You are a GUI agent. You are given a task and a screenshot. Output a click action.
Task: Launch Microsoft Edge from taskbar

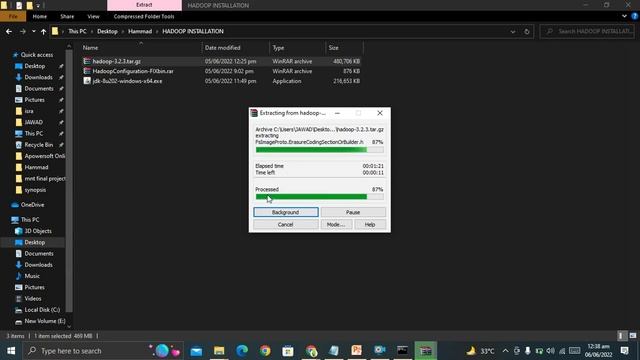(x=242, y=351)
